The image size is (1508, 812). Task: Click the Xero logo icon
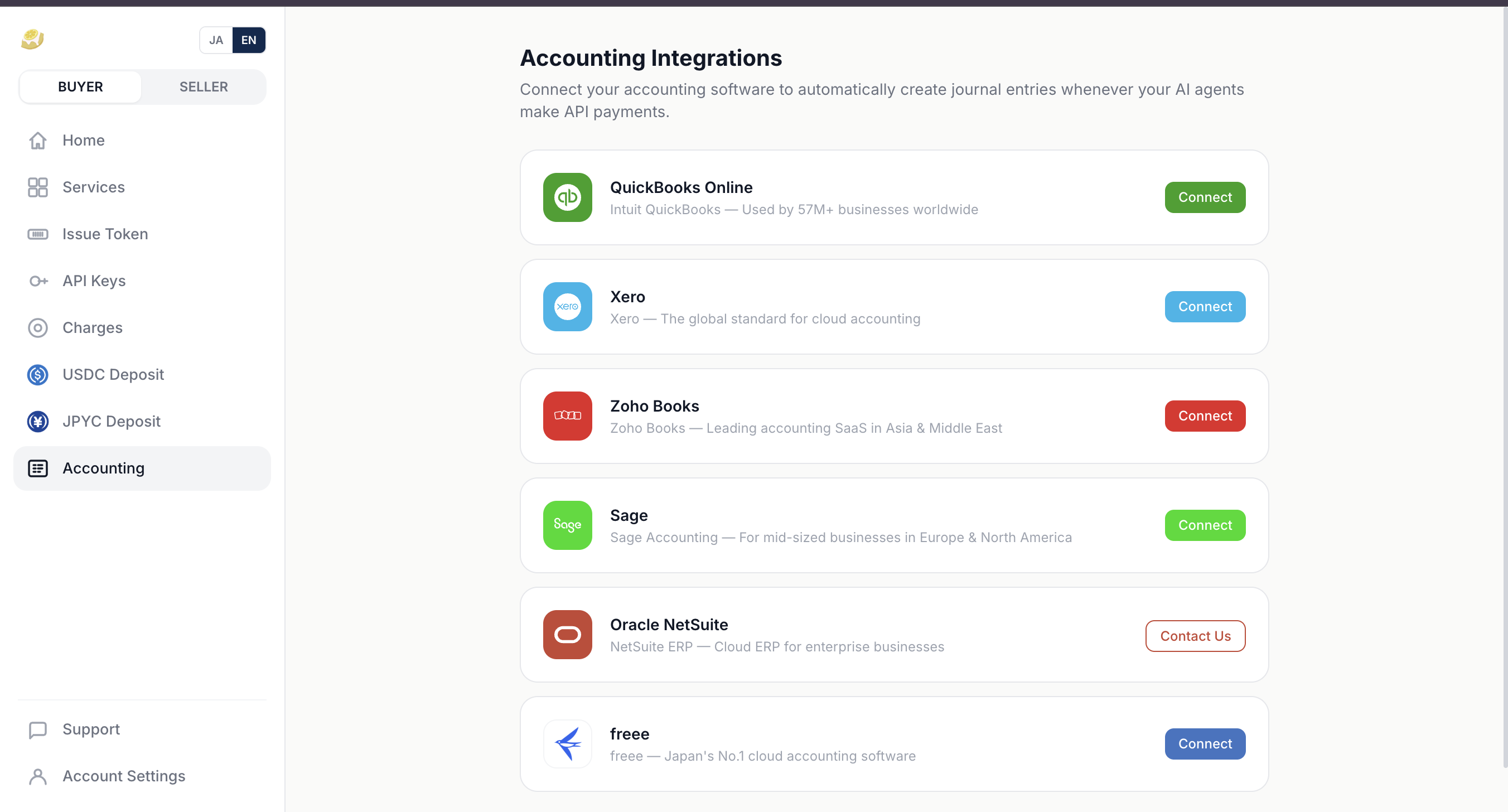click(567, 307)
